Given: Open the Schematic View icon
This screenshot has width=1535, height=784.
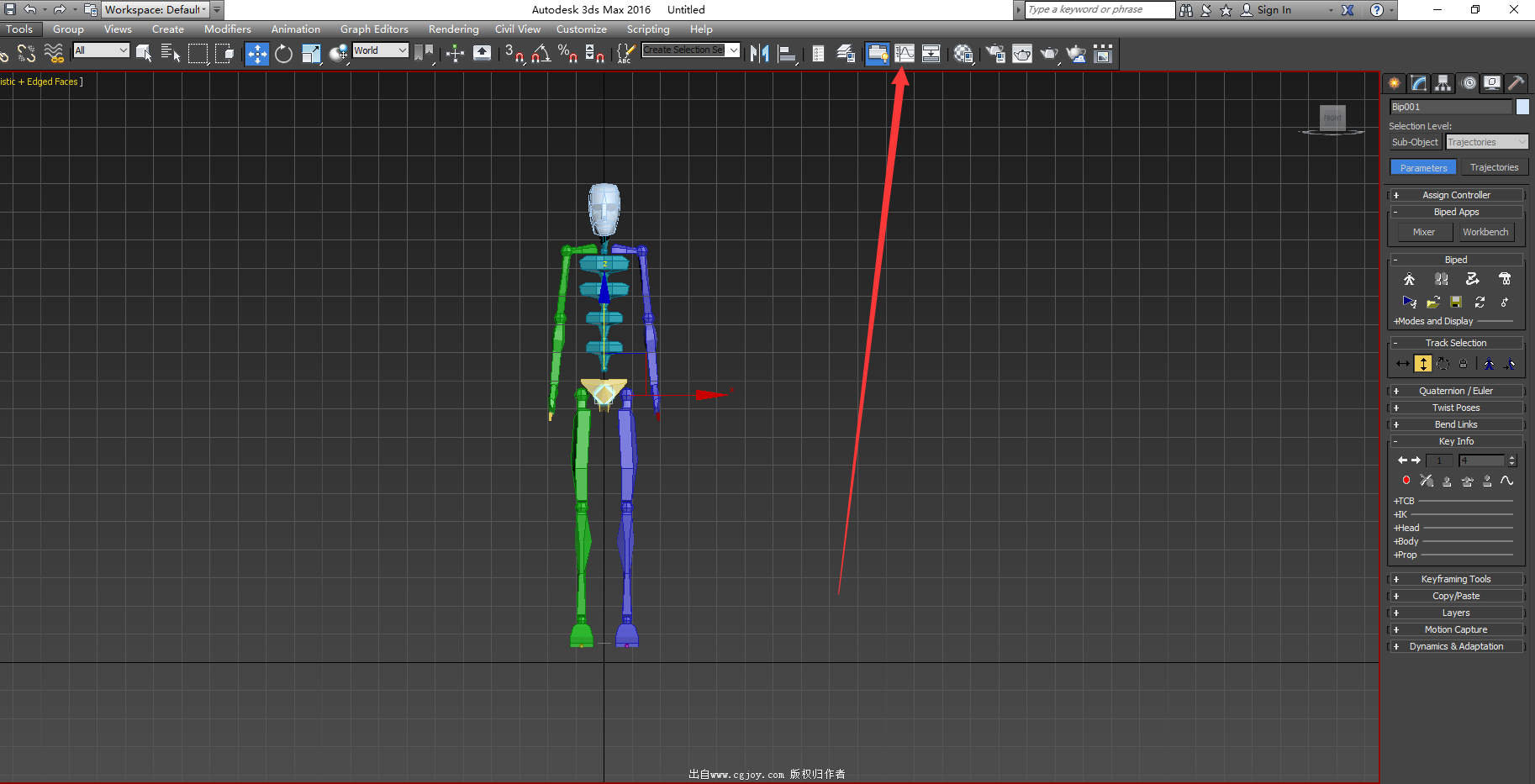Looking at the screenshot, I should [x=931, y=54].
